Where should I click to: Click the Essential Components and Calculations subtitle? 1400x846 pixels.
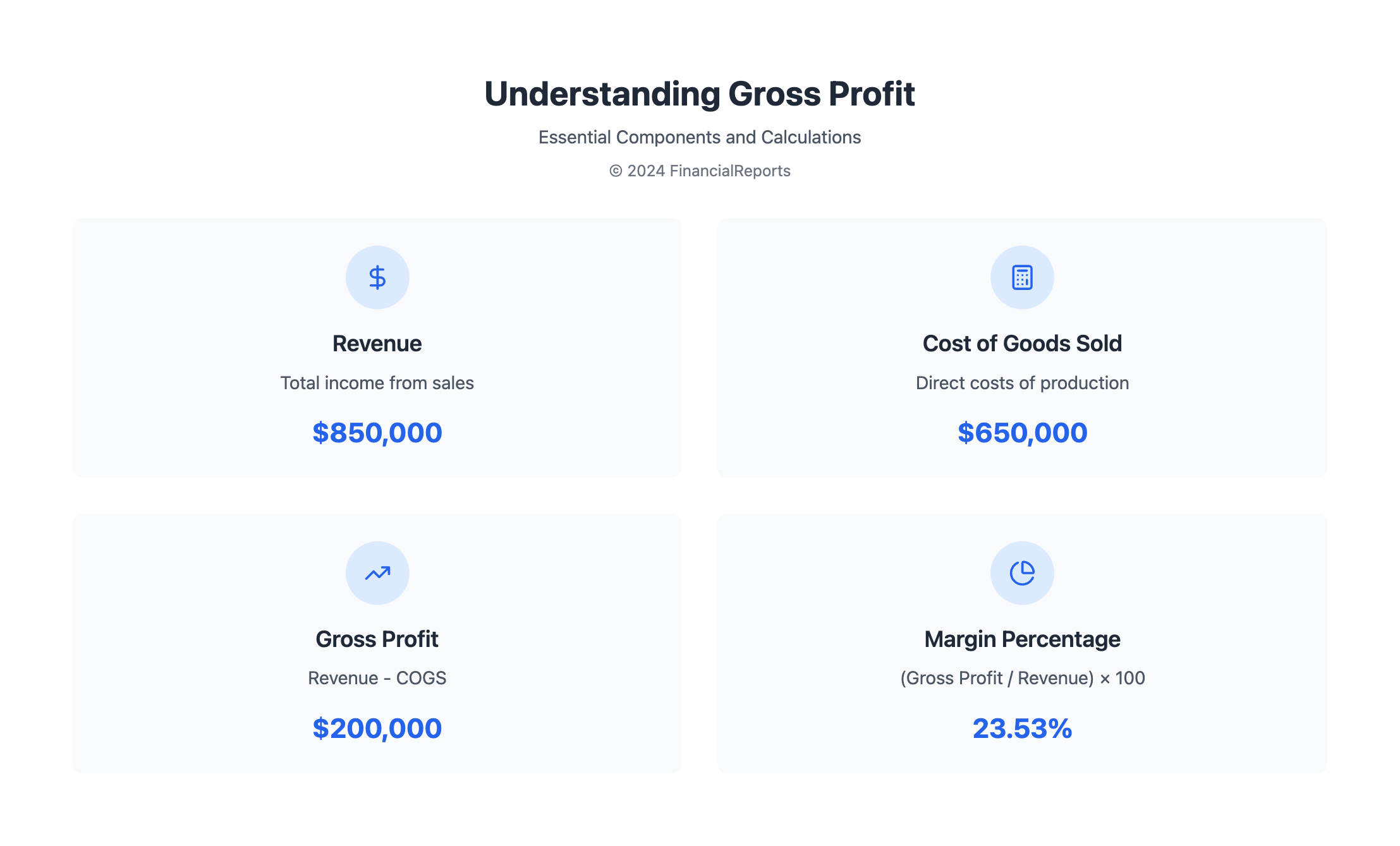[x=700, y=137]
